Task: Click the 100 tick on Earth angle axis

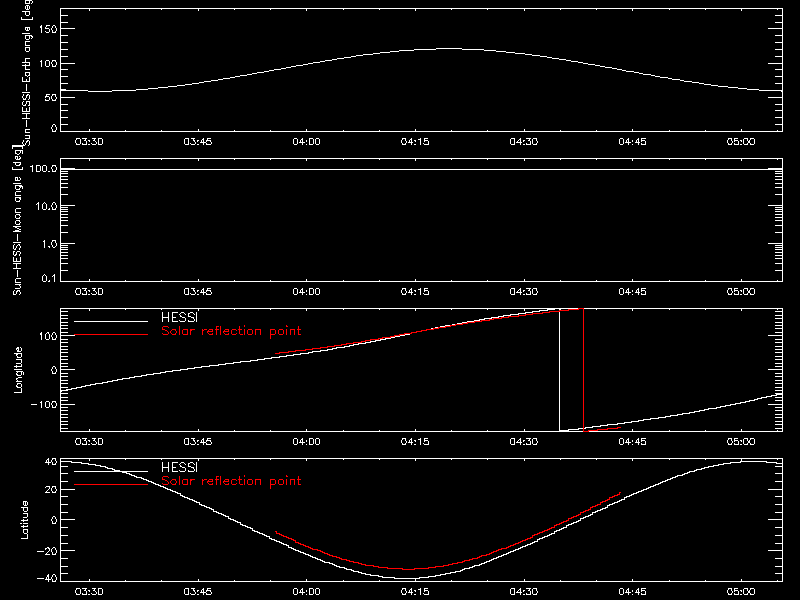Action: pyautogui.click(x=48, y=63)
